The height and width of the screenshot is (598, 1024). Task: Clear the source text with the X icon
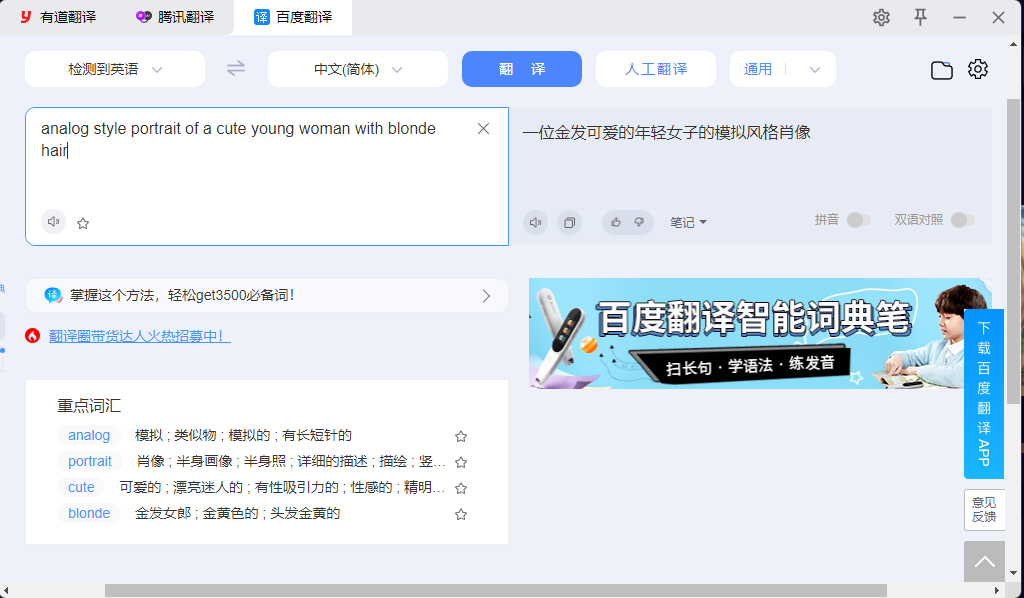coord(483,129)
